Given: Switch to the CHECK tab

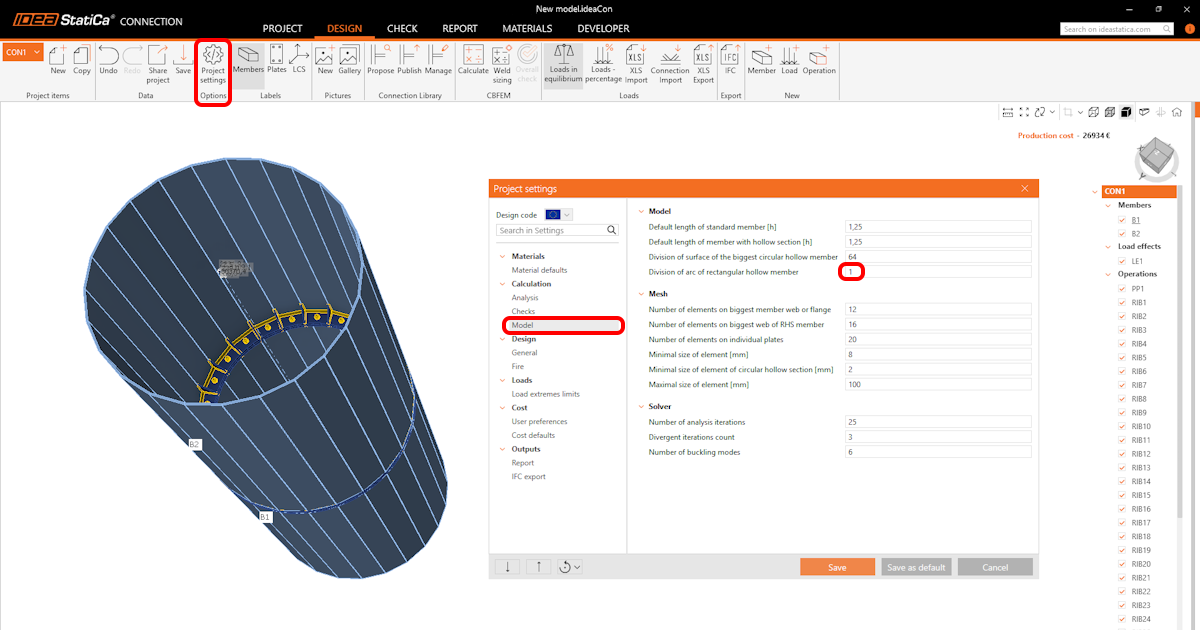Looking at the screenshot, I should pyautogui.click(x=402, y=29).
